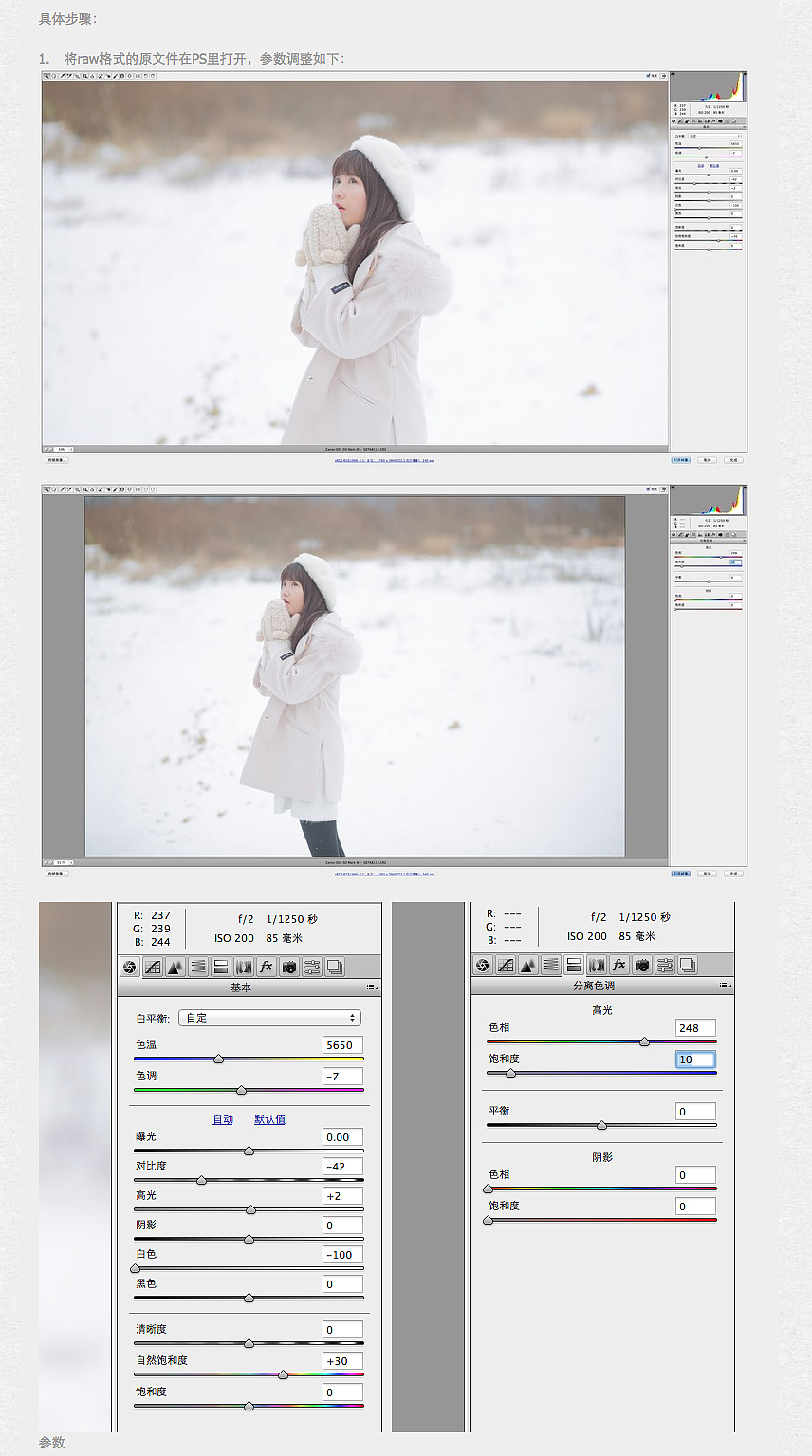Image resolution: width=812 pixels, height=1456 pixels.
Task: Click 高光 色相 slider handle in 分离色调
Action: [x=645, y=1041]
